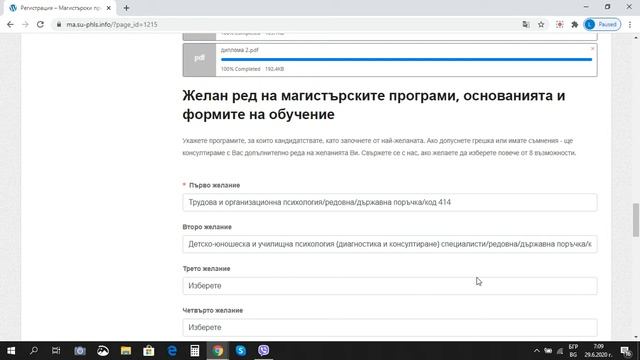The image size is (640, 360).
Task: Click the page vertical scrollbar thumb
Action: click(x=636, y=220)
